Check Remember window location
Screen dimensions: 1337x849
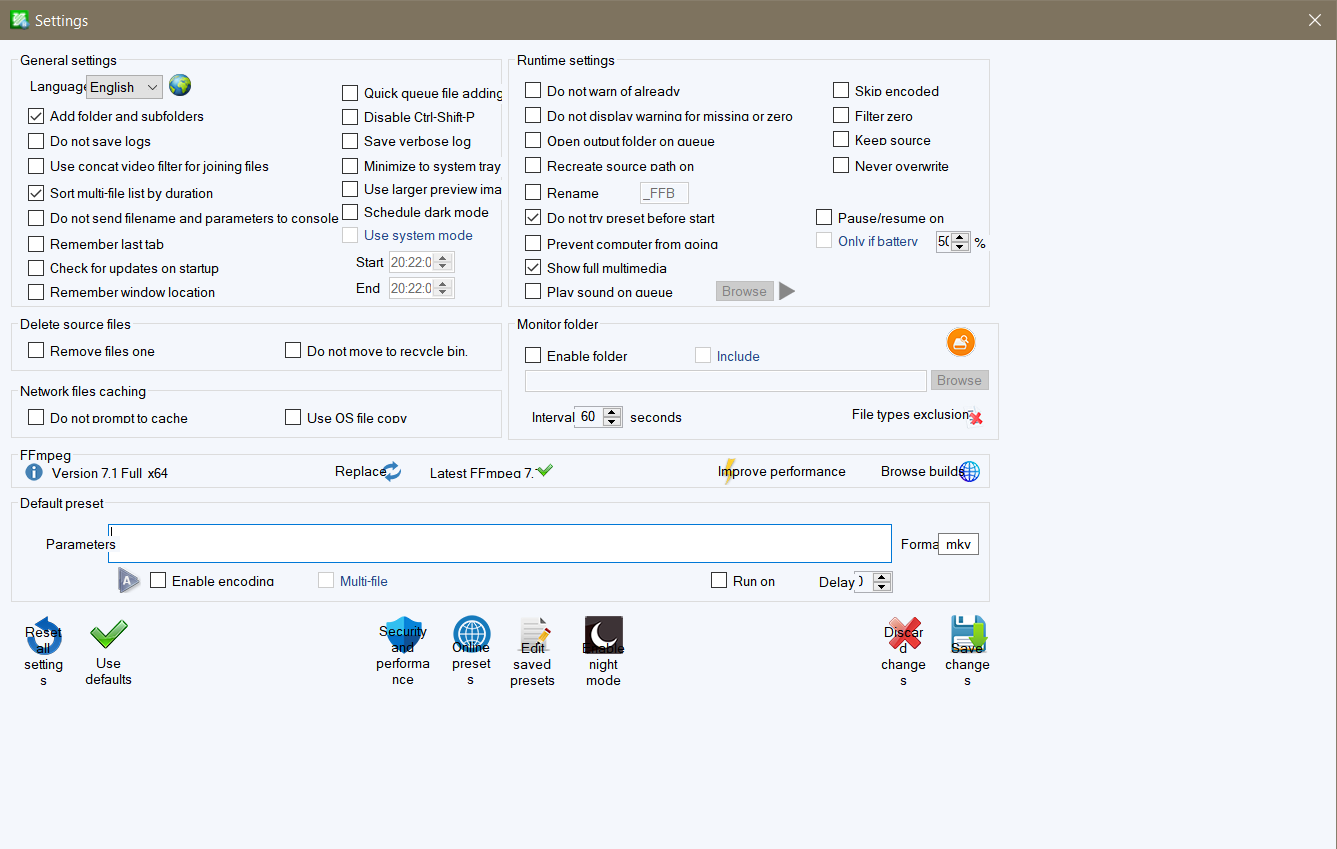36,292
